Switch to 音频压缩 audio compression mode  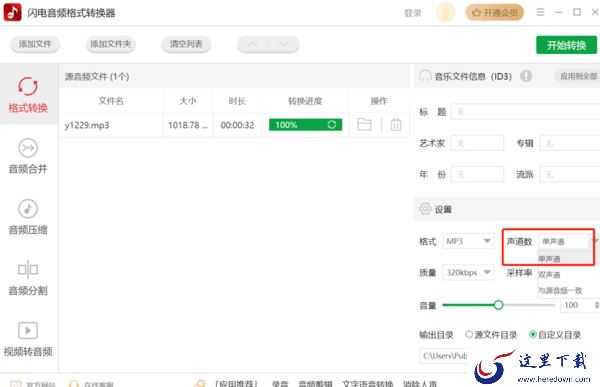28,217
